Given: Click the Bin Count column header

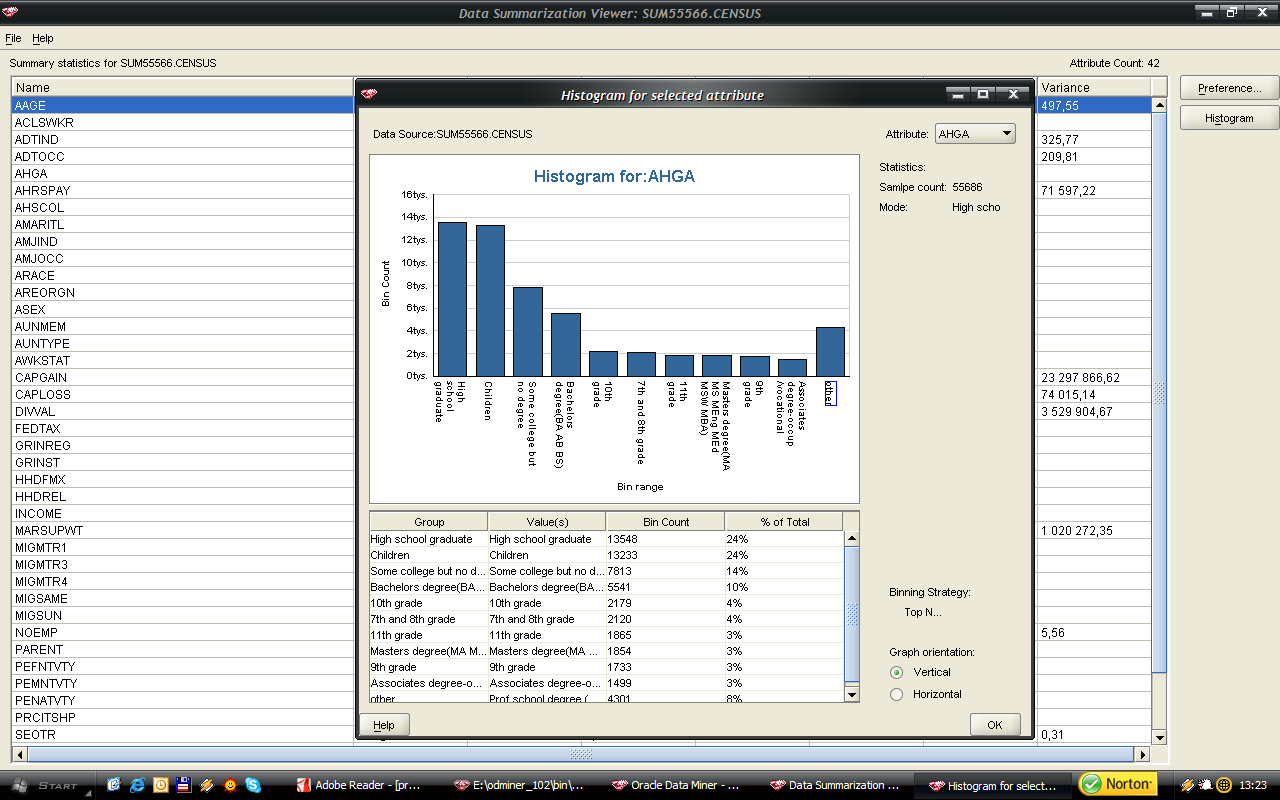Looking at the screenshot, I should coord(666,522).
